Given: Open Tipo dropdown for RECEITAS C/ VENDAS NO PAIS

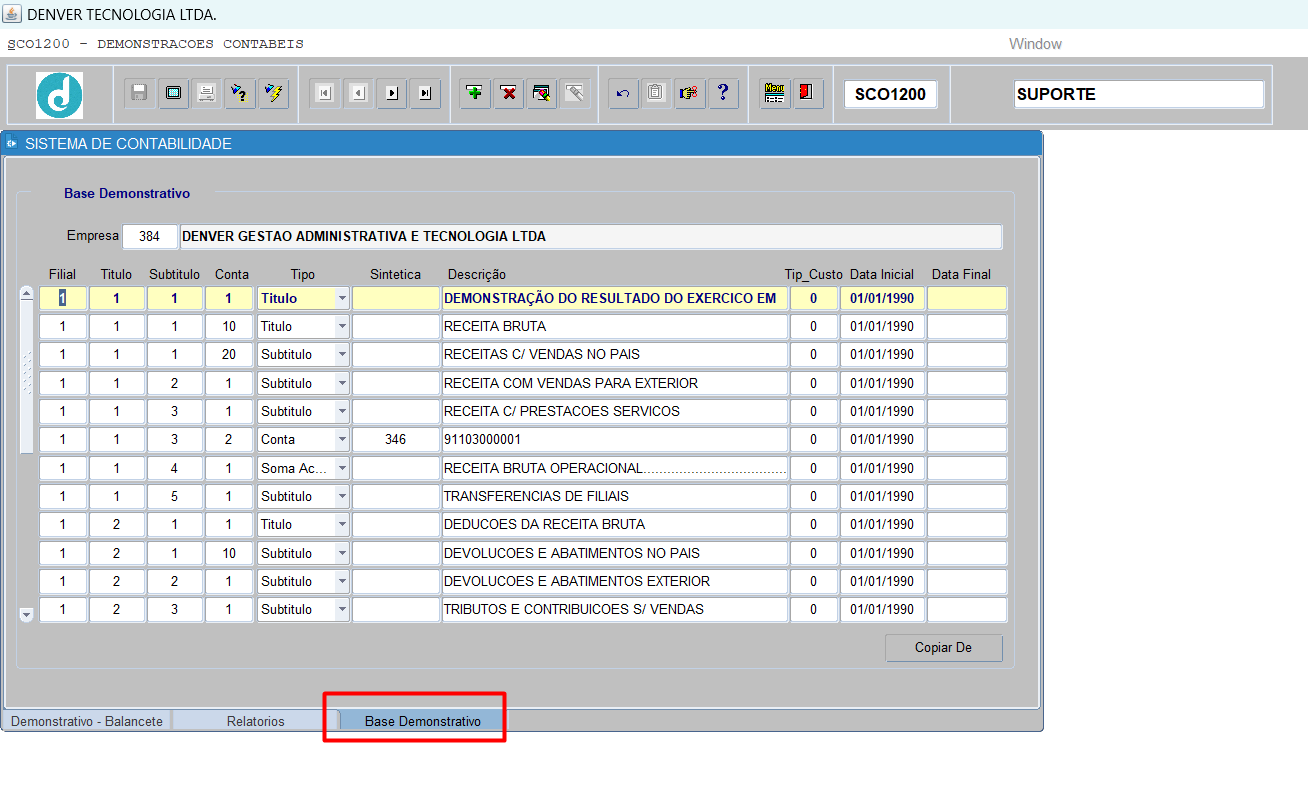Looking at the screenshot, I should (x=342, y=354).
